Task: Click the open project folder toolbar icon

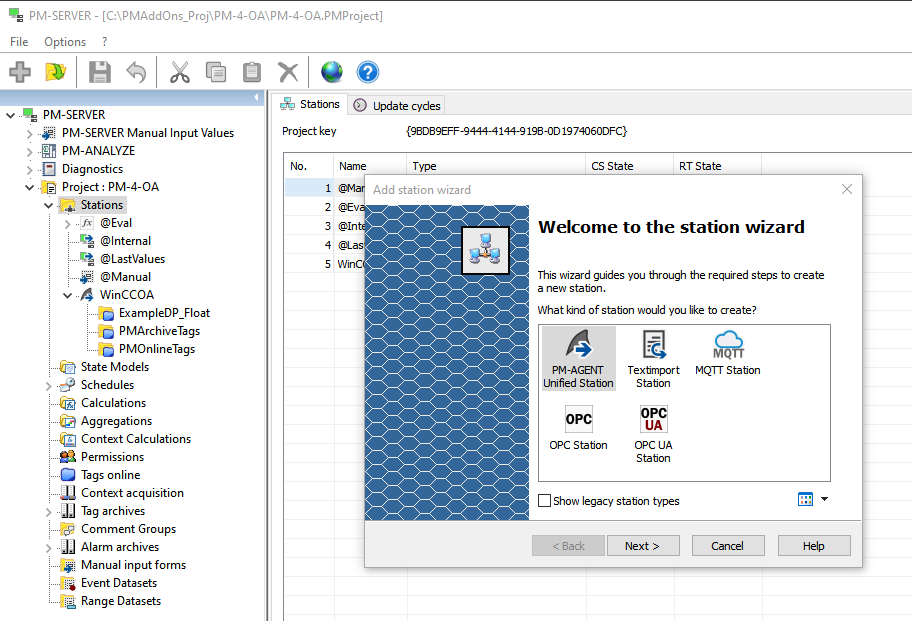Action: coord(56,72)
